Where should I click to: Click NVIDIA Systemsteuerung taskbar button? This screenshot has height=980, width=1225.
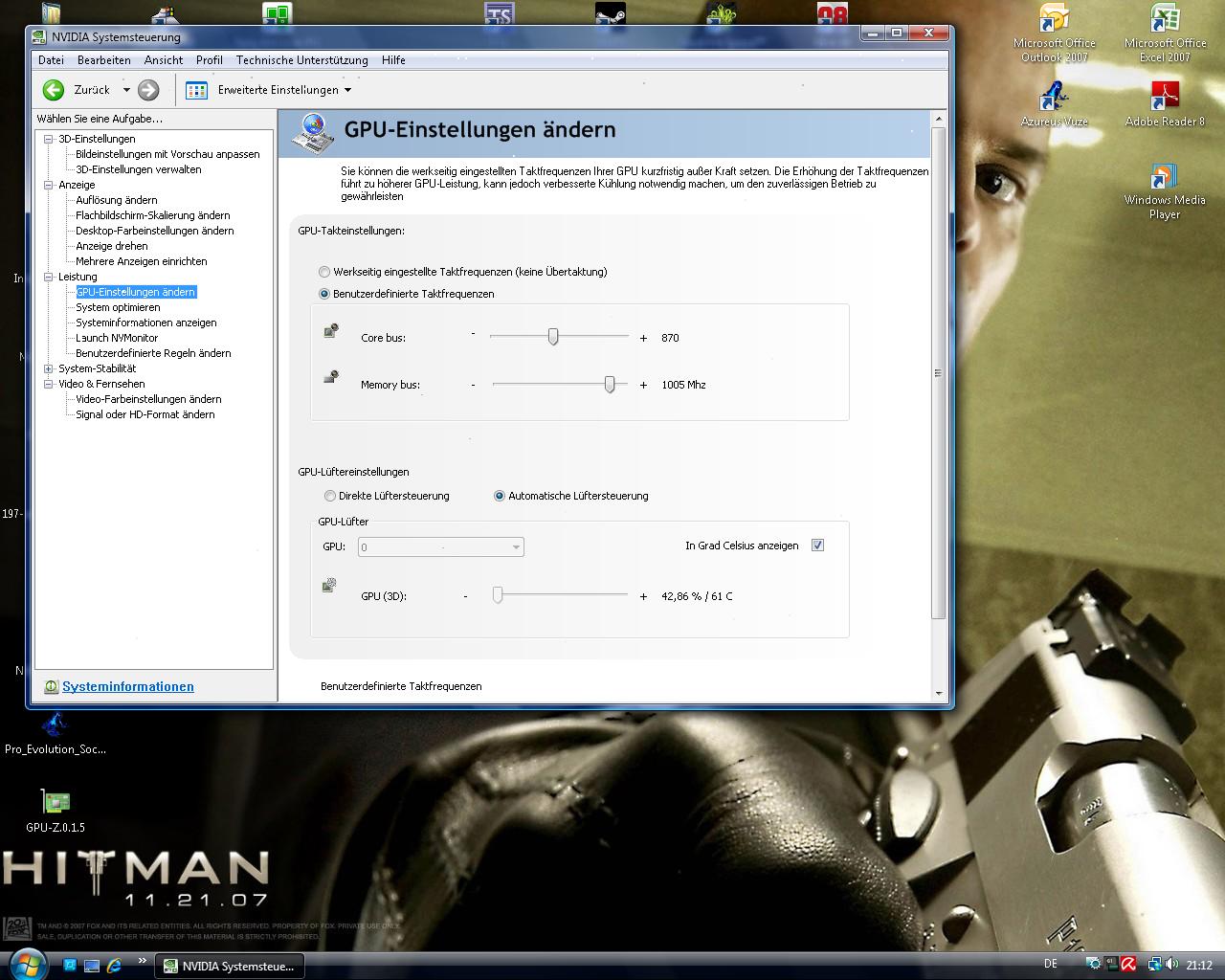(230, 966)
